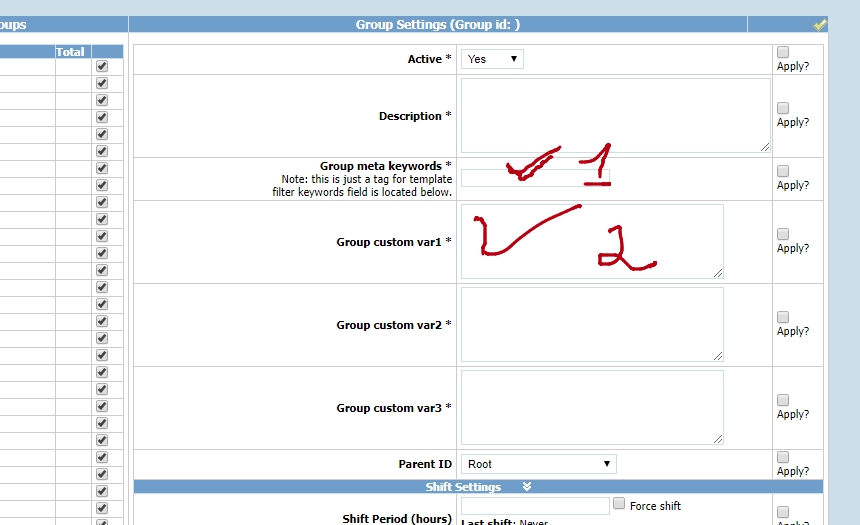The width and height of the screenshot is (860, 525).
Task: Focus the Group meta keywords input
Action: coord(535,178)
